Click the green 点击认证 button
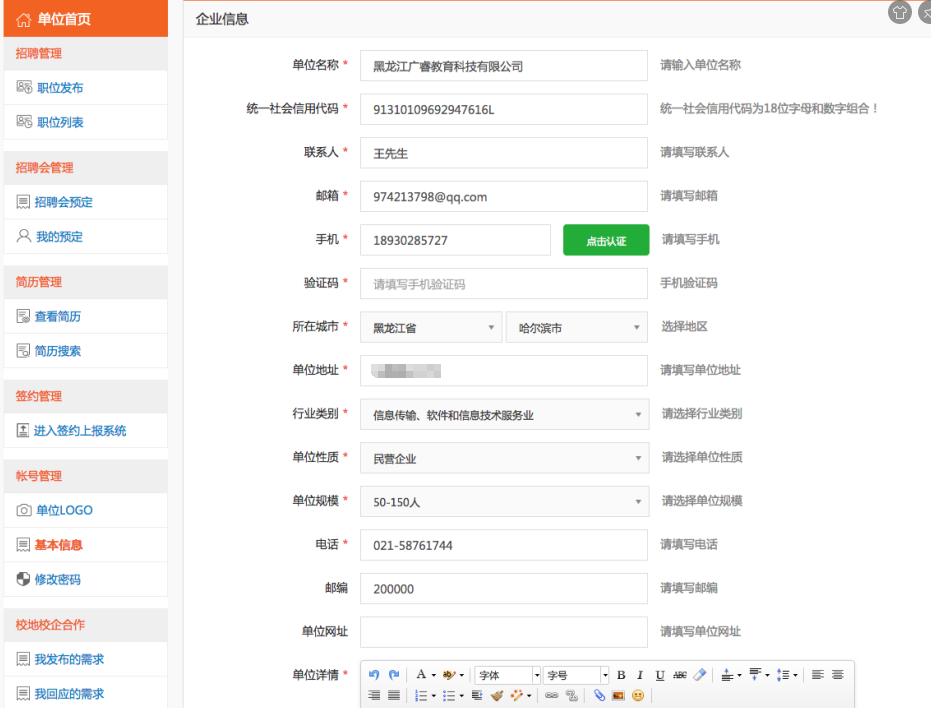Screen dimensions: 931x708 606,240
